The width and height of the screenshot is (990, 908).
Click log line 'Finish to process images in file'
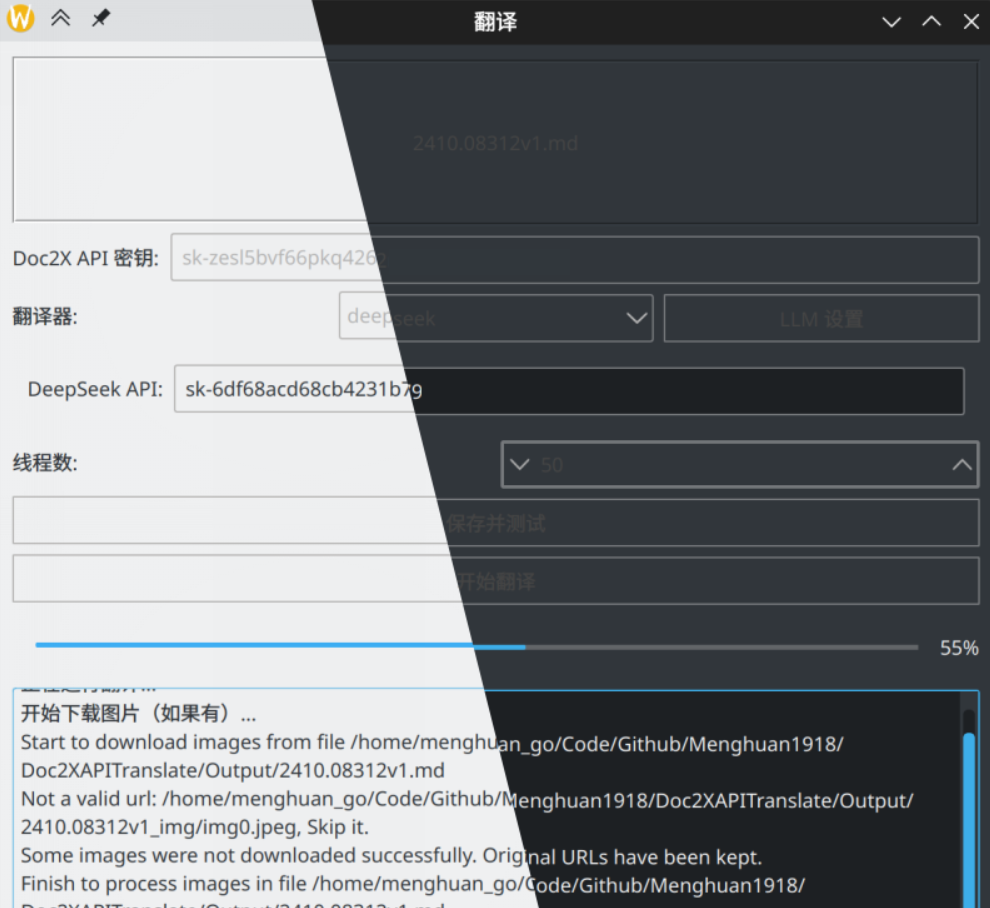[x=413, y=885]
